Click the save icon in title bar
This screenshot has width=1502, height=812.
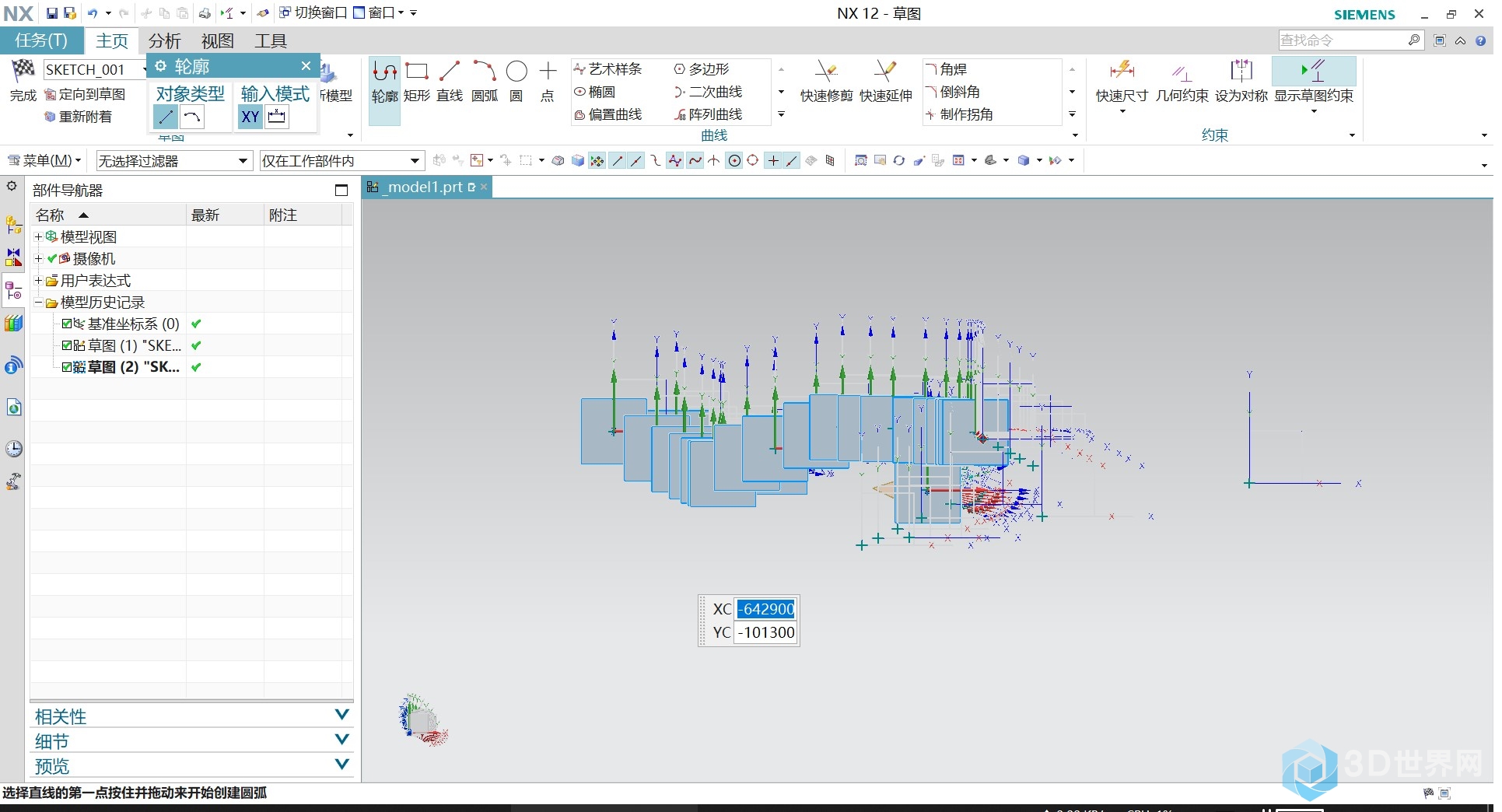point(52,13)
